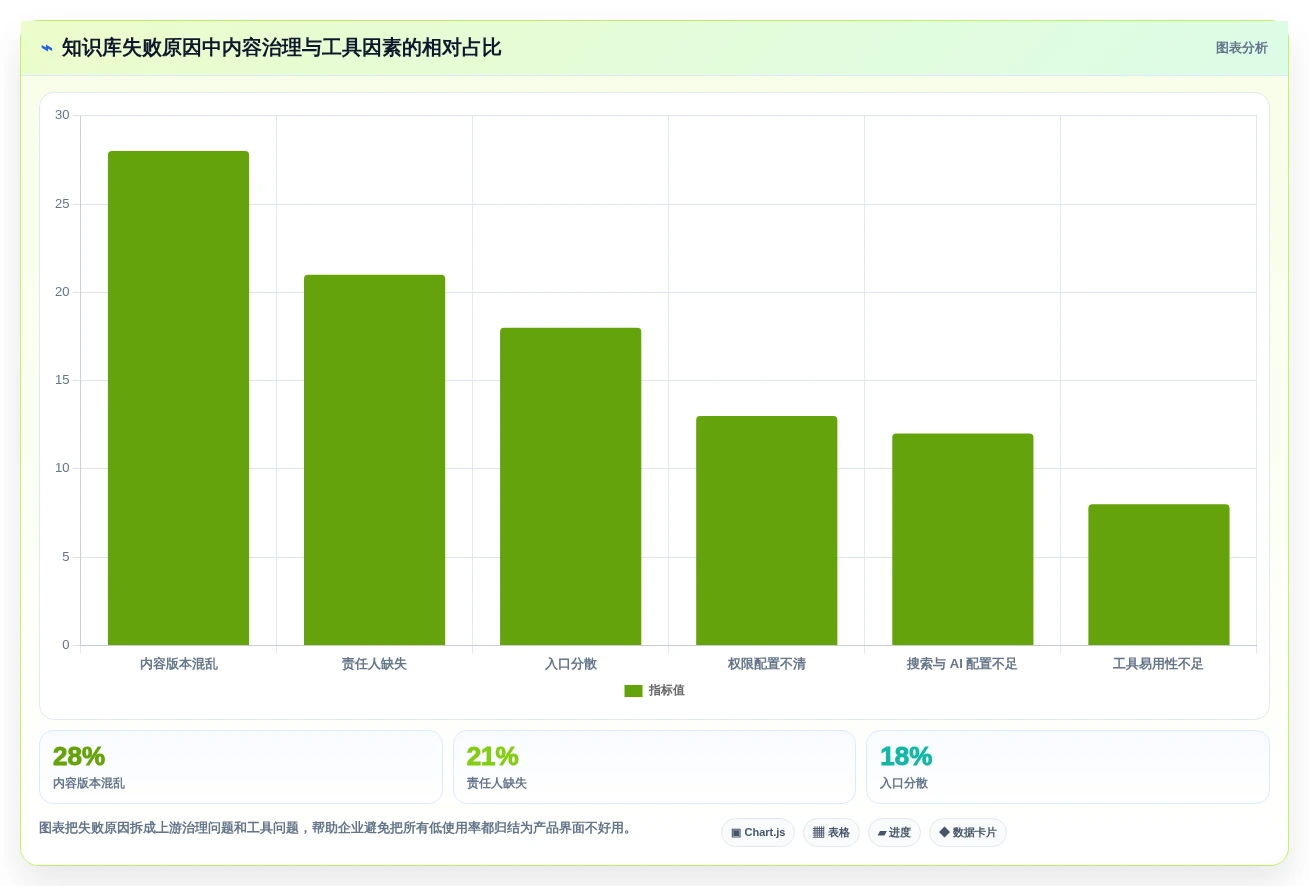Click the 数据卡片 tag chip
1309x886 pixels.
pyautogui.click(x=968, y=833)
